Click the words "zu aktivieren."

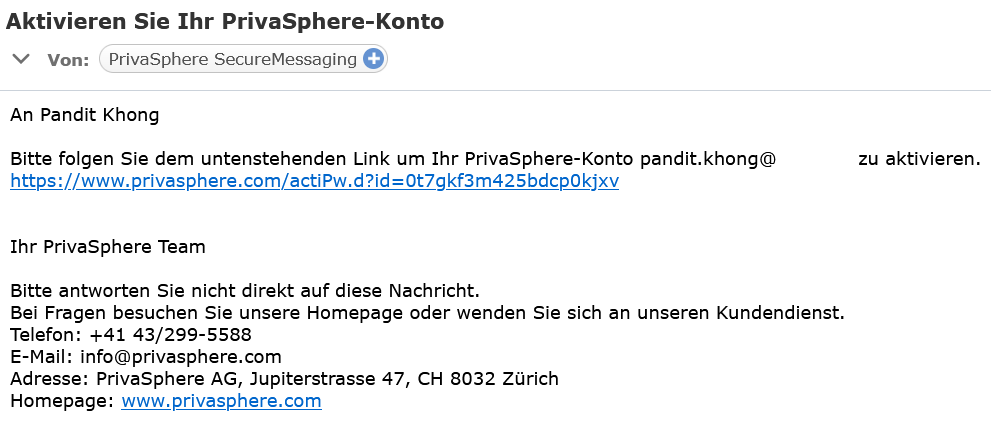[x=919, y=159]
